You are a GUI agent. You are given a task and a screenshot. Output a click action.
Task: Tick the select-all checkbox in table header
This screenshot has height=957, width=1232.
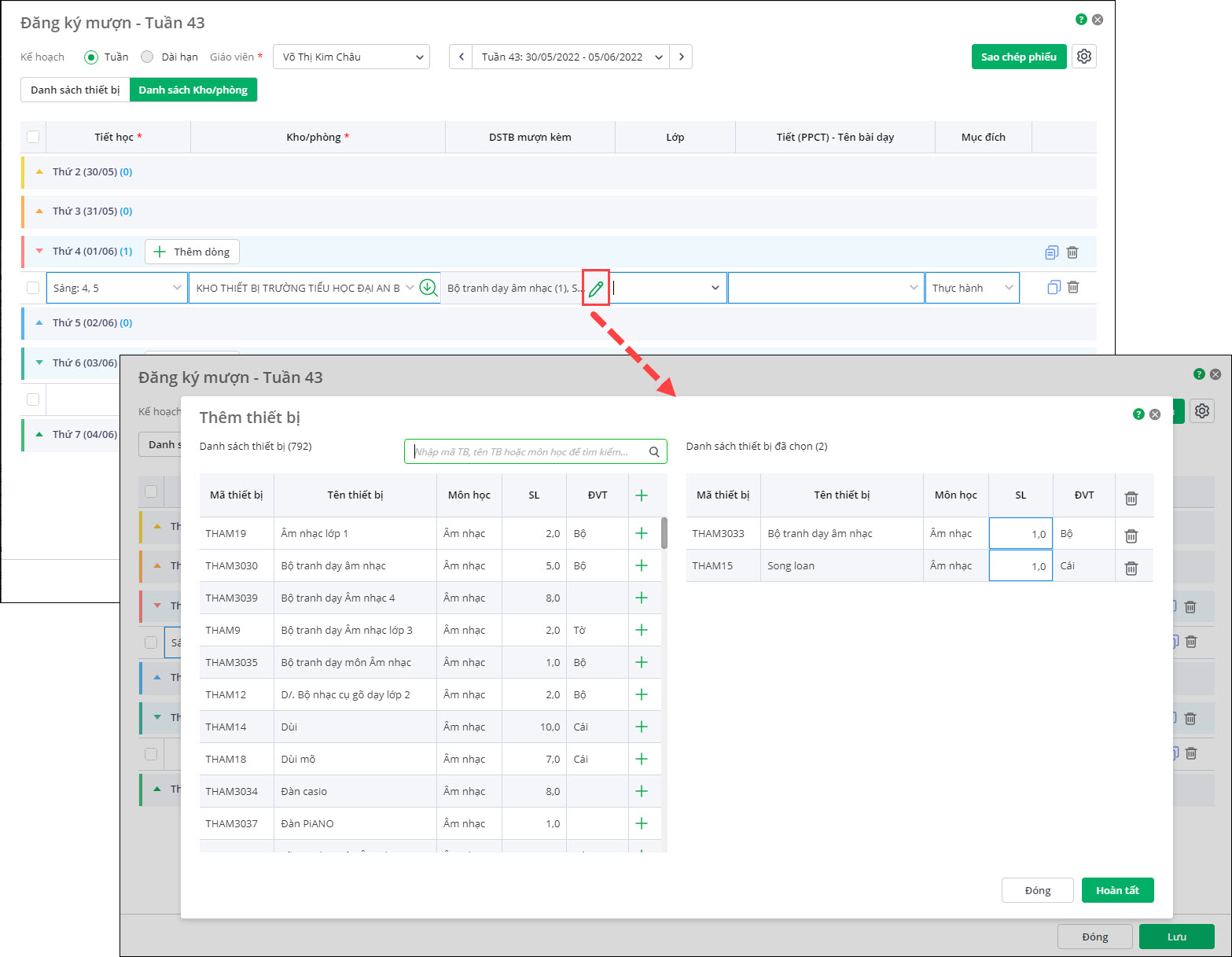(33, 137)
